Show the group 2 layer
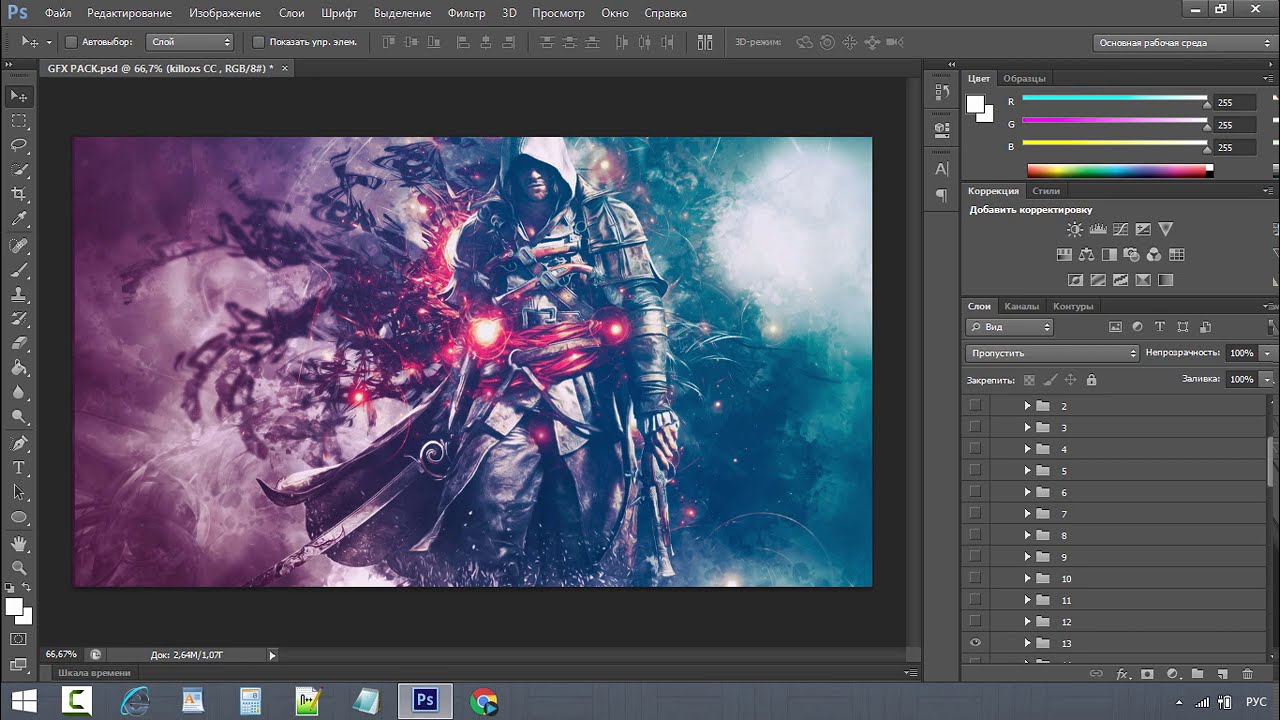The image size is (1280, 720). [x=975, y=406]
